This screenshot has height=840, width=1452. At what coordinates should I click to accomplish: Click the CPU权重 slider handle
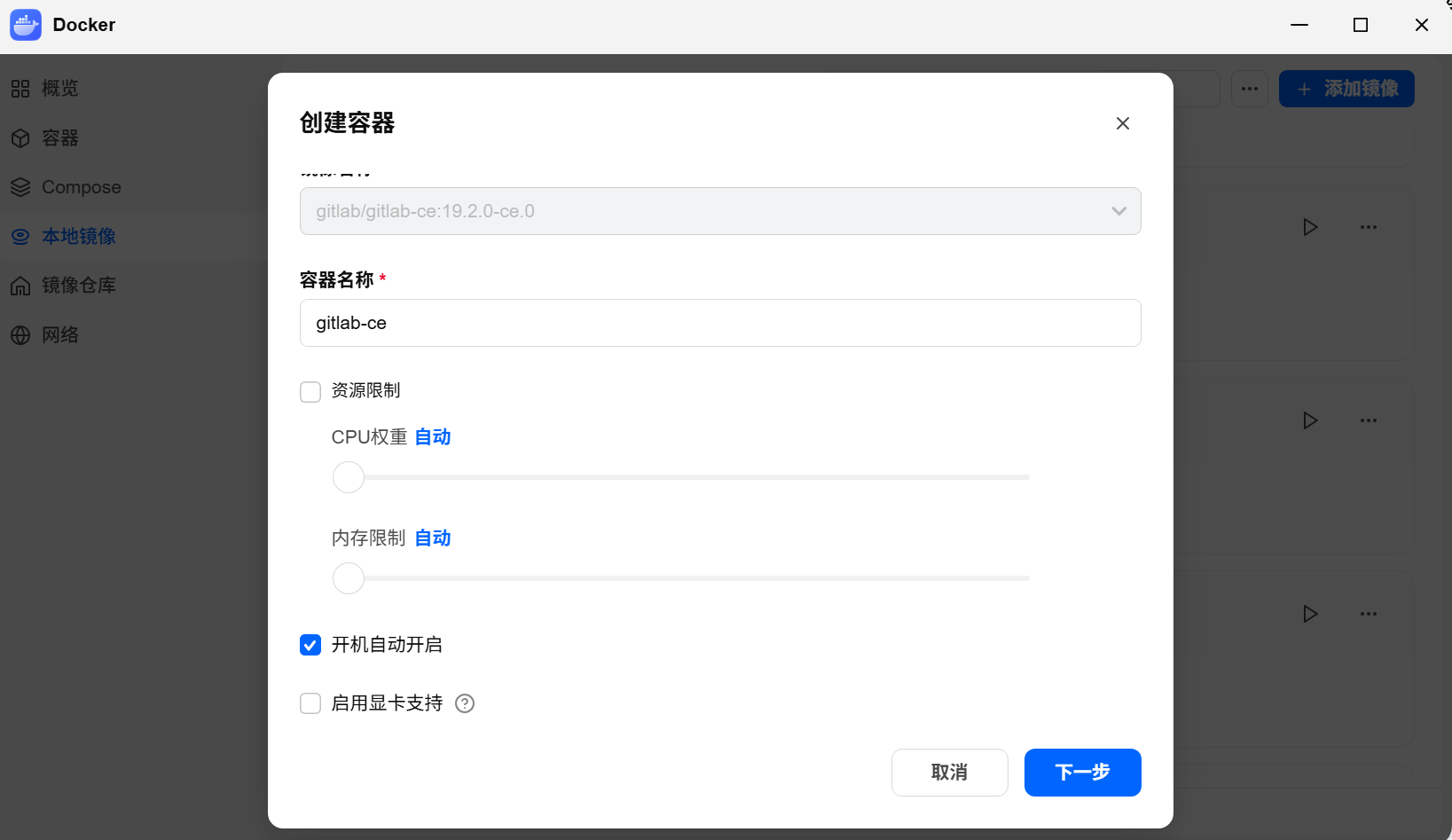pos(349,477)
